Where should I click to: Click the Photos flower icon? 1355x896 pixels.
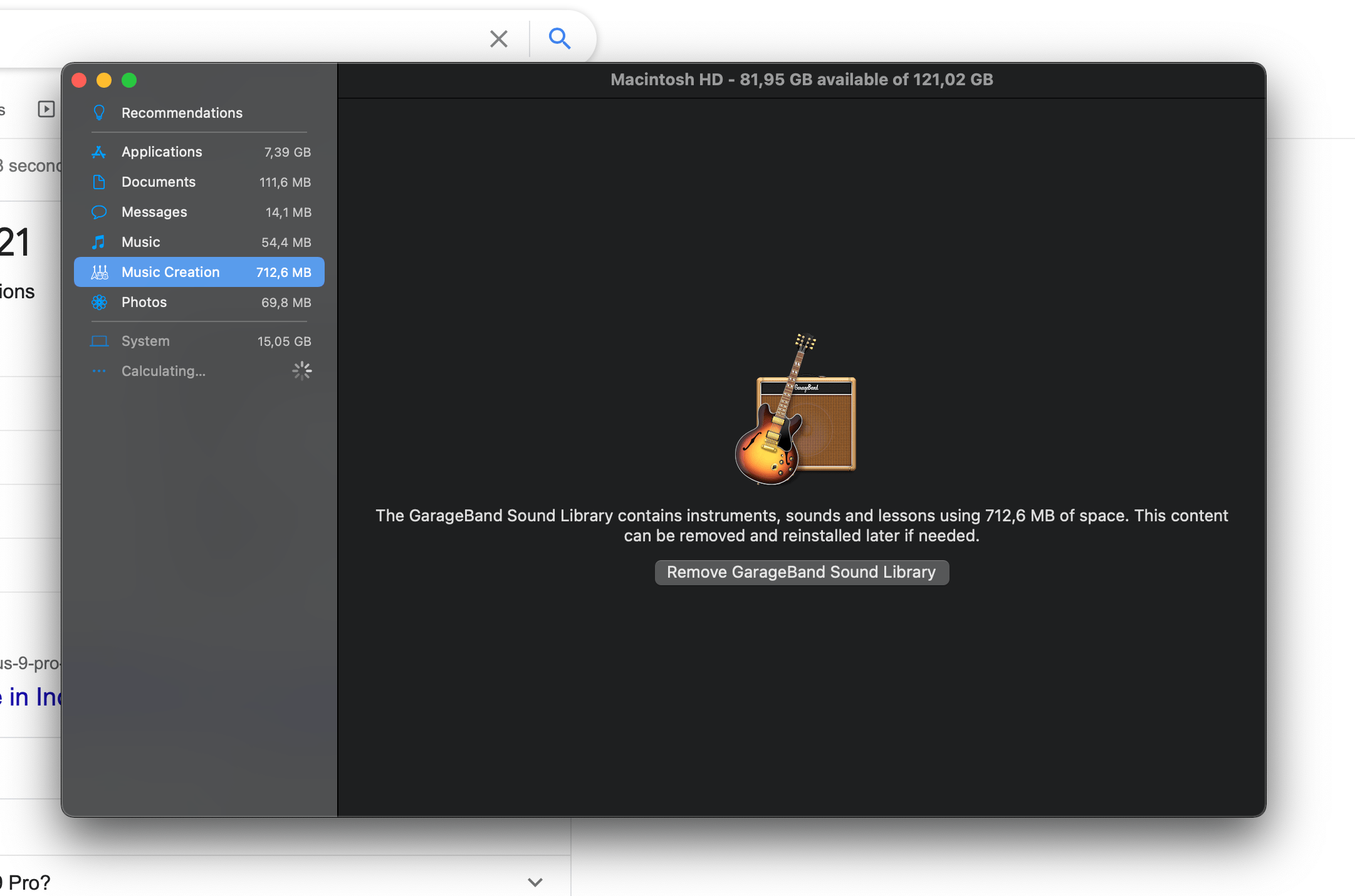100,302
